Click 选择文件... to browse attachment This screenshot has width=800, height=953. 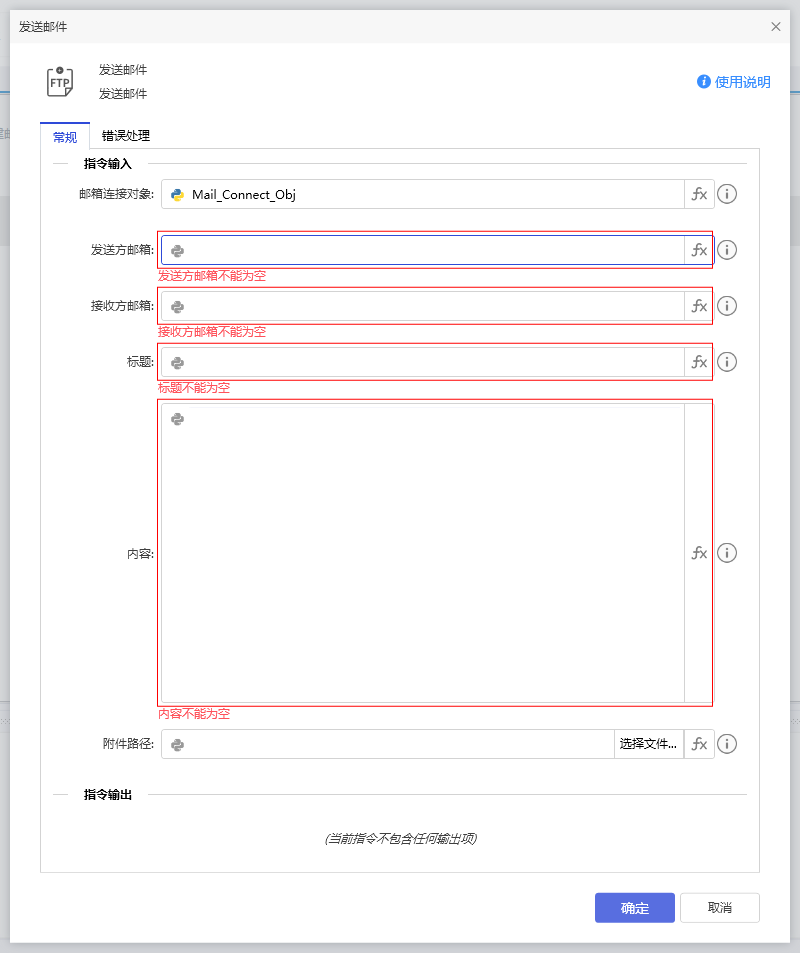click(x=648, y=744)
